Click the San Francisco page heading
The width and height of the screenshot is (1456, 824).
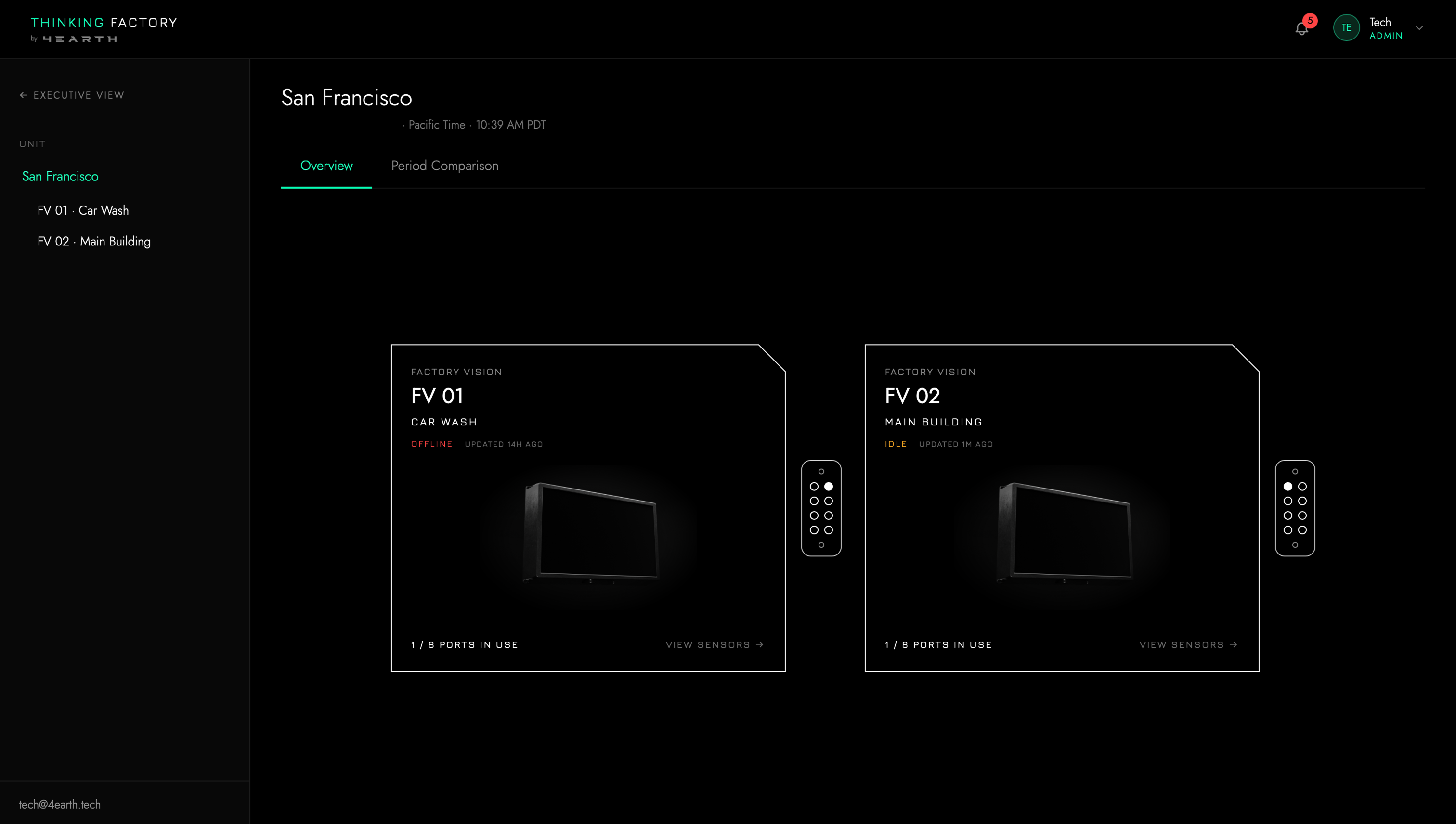(347, 97)
